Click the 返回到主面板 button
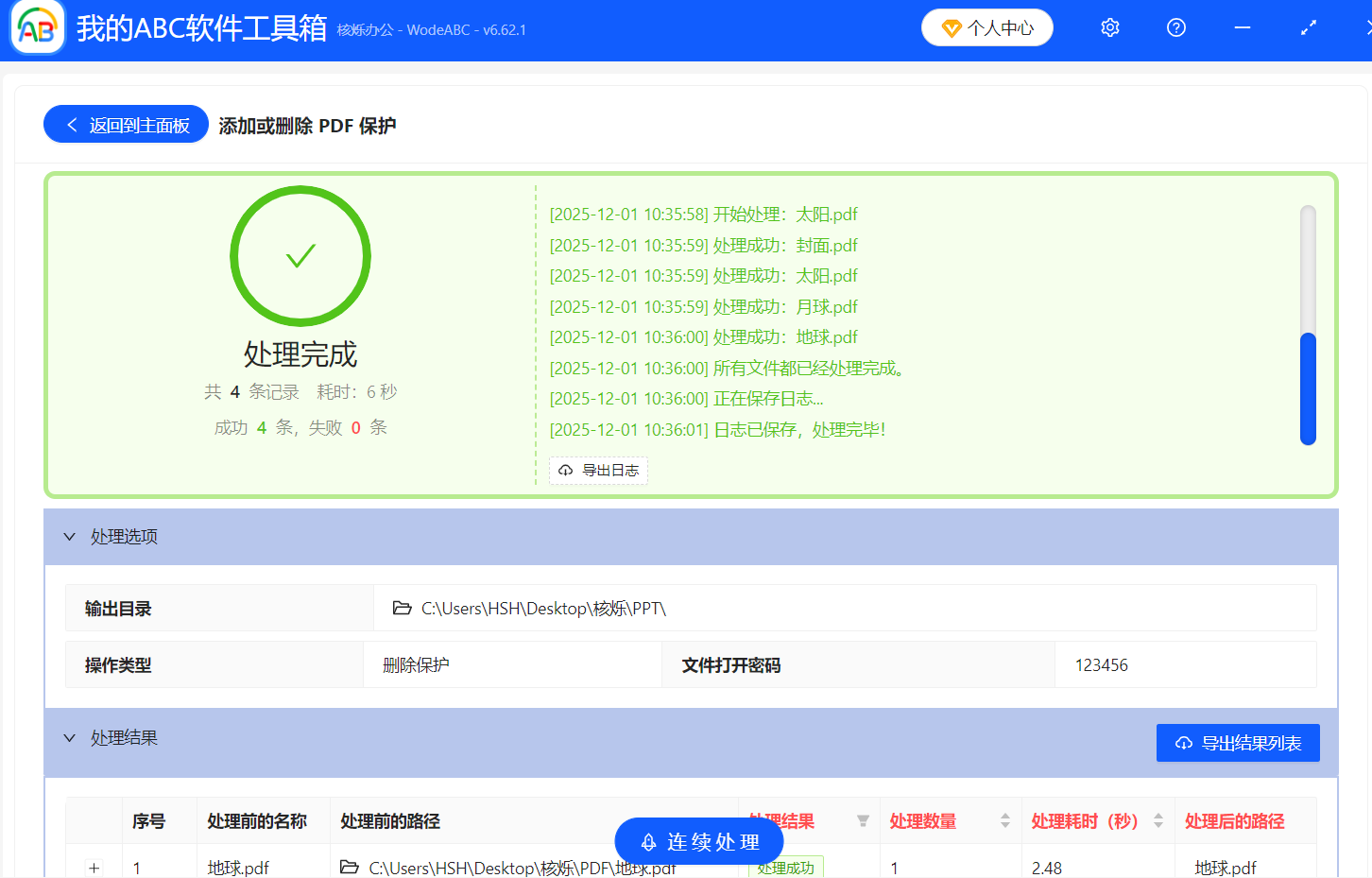Screen dimensions: 1372x878 [x=126, y=124]
